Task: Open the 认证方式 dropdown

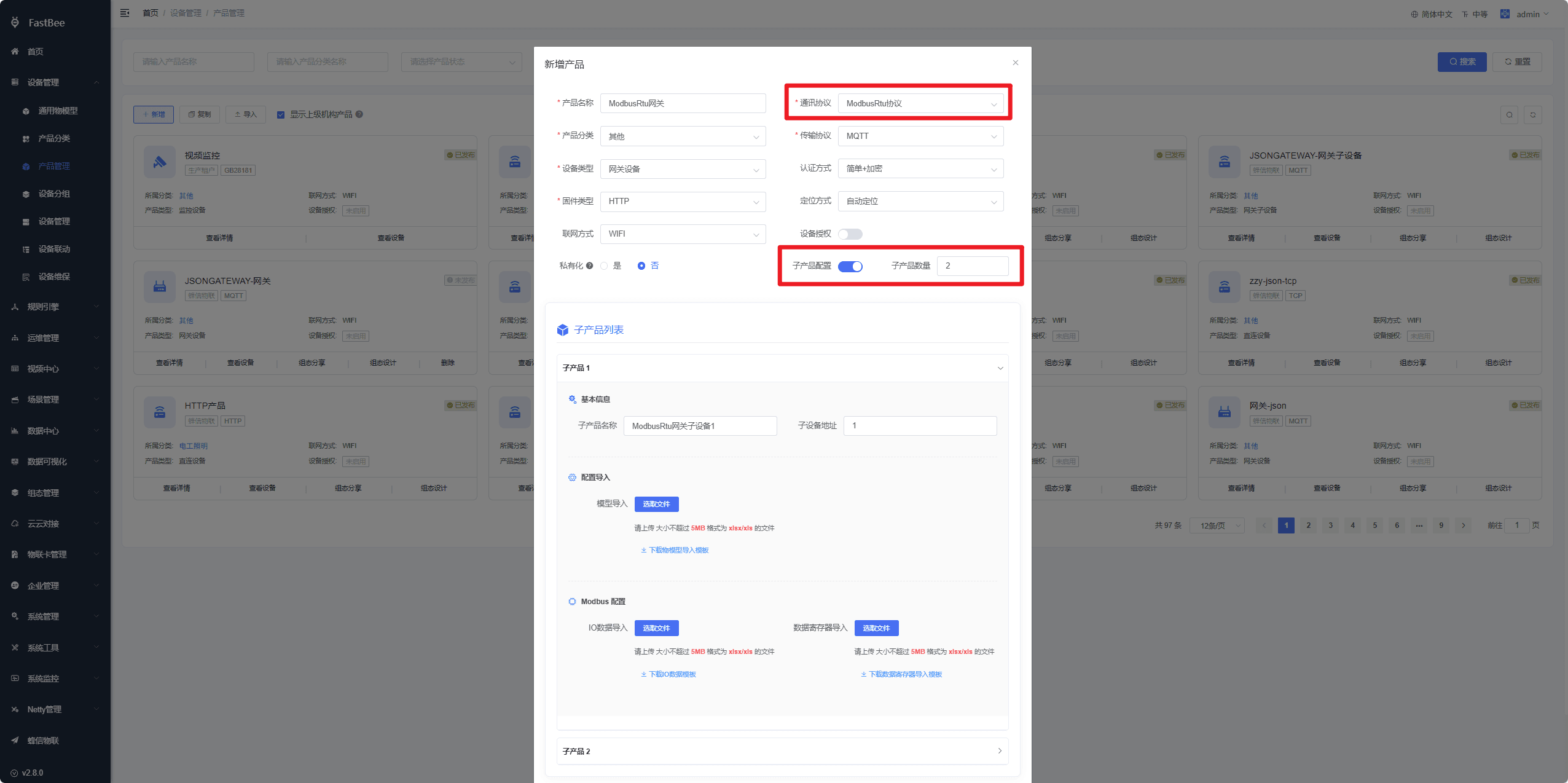Action: [920, 168]
